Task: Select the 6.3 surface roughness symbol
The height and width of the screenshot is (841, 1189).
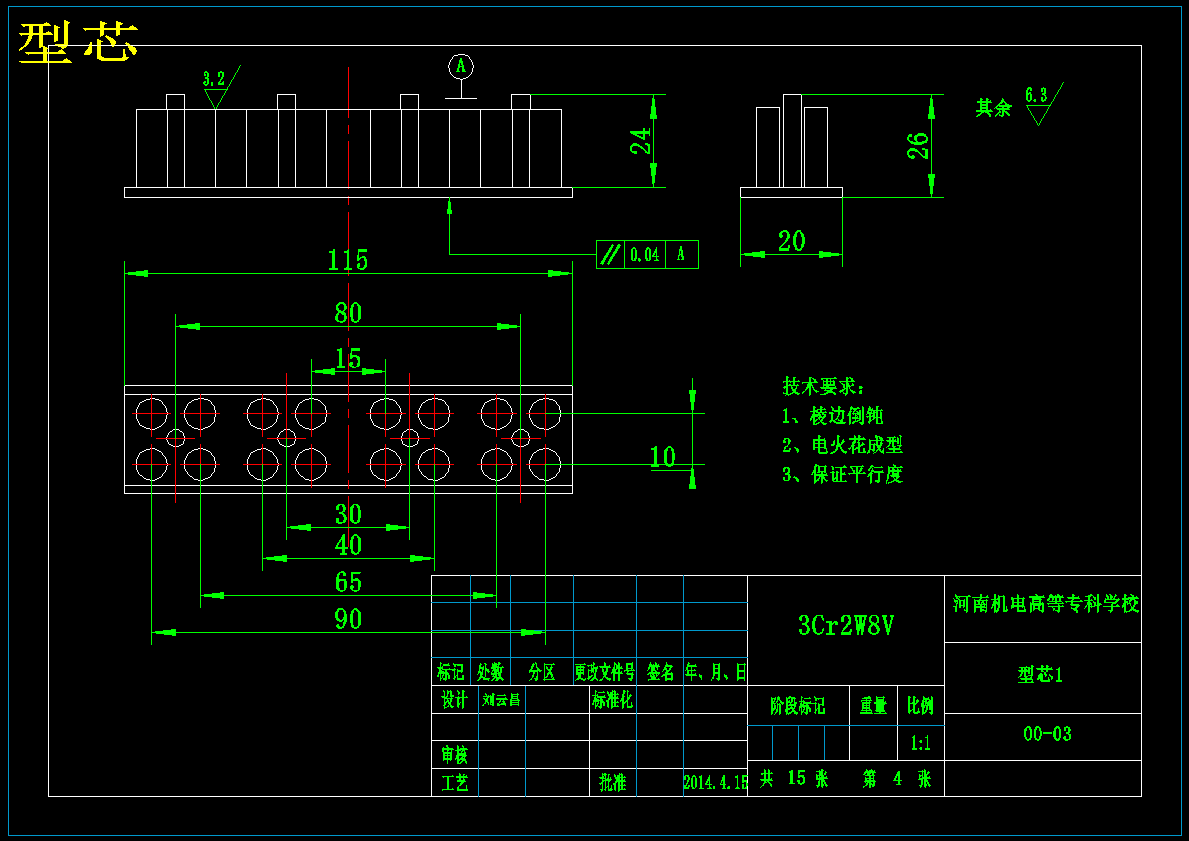Action: 1043,103
